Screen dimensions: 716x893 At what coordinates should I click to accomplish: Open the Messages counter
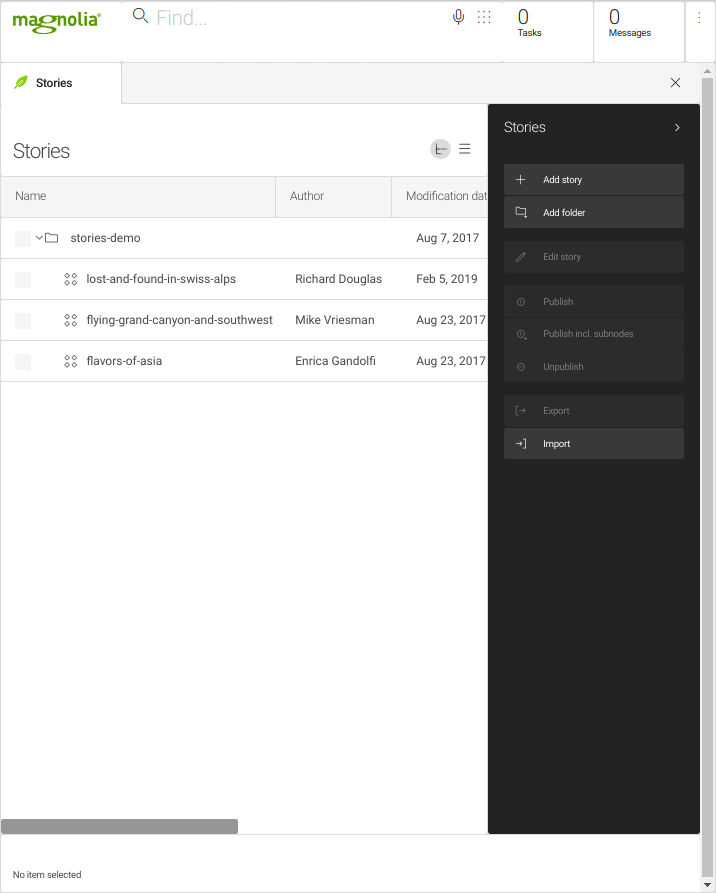639,31
